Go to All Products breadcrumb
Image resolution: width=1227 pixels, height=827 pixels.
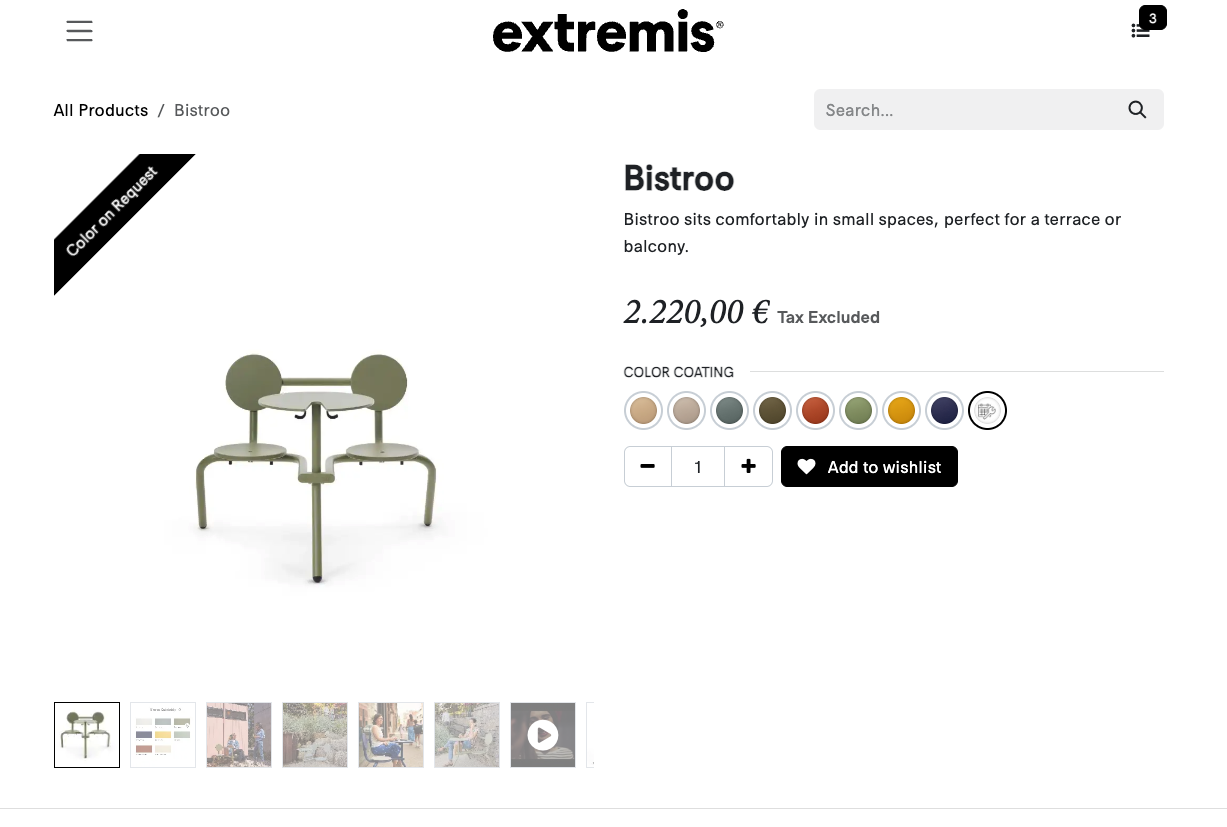tap(101, 110)
